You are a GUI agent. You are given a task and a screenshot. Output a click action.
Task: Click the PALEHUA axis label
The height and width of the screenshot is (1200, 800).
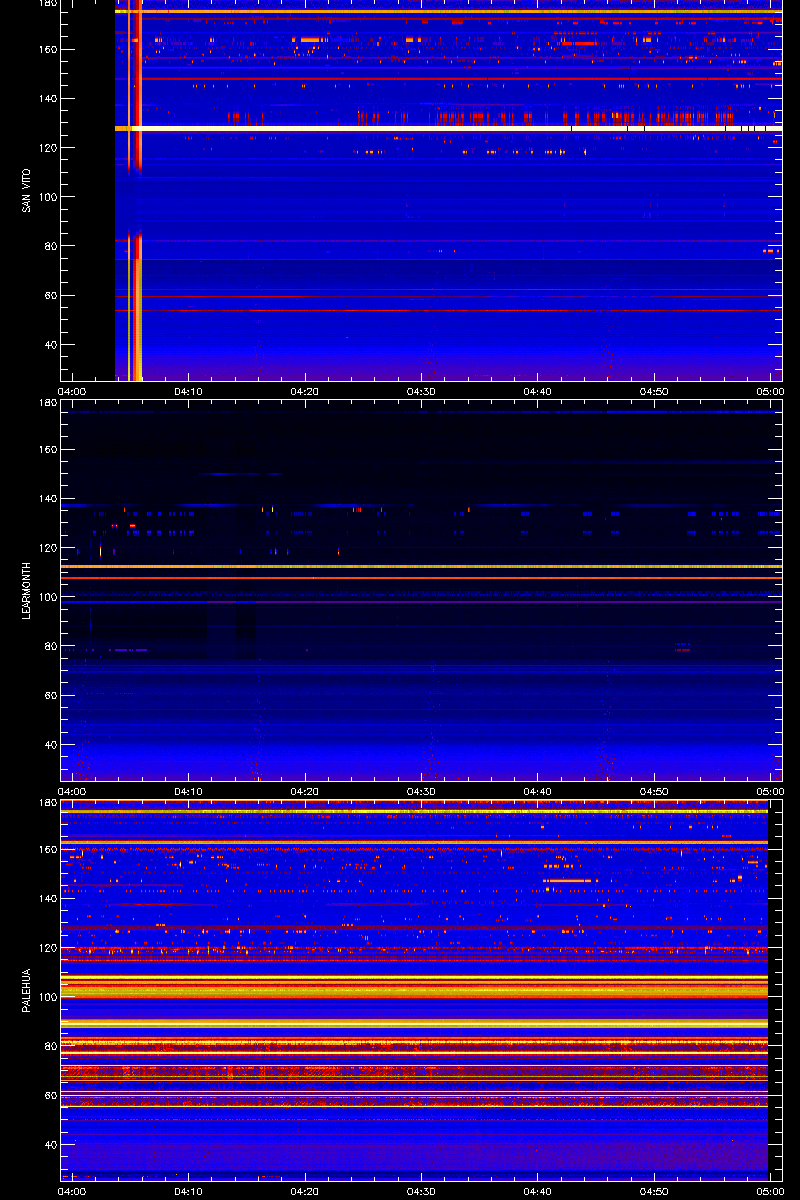point(27,991)
